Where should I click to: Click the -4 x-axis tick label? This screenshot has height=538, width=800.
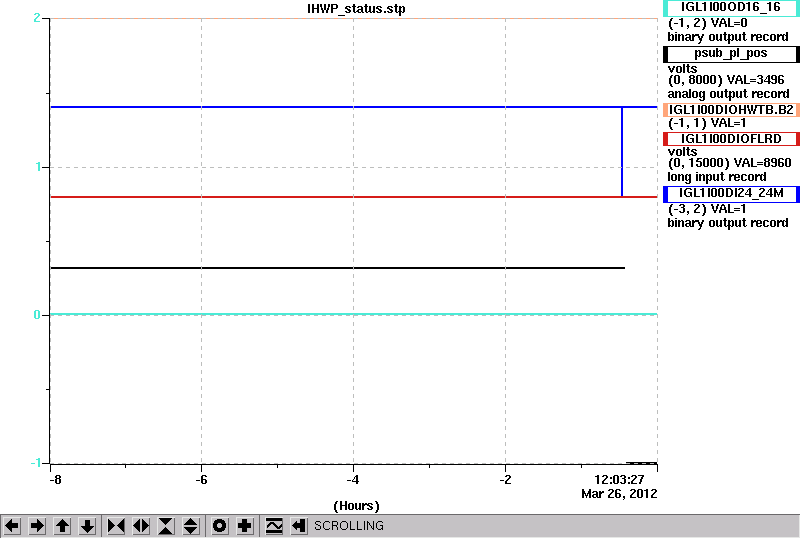point(353,480)
